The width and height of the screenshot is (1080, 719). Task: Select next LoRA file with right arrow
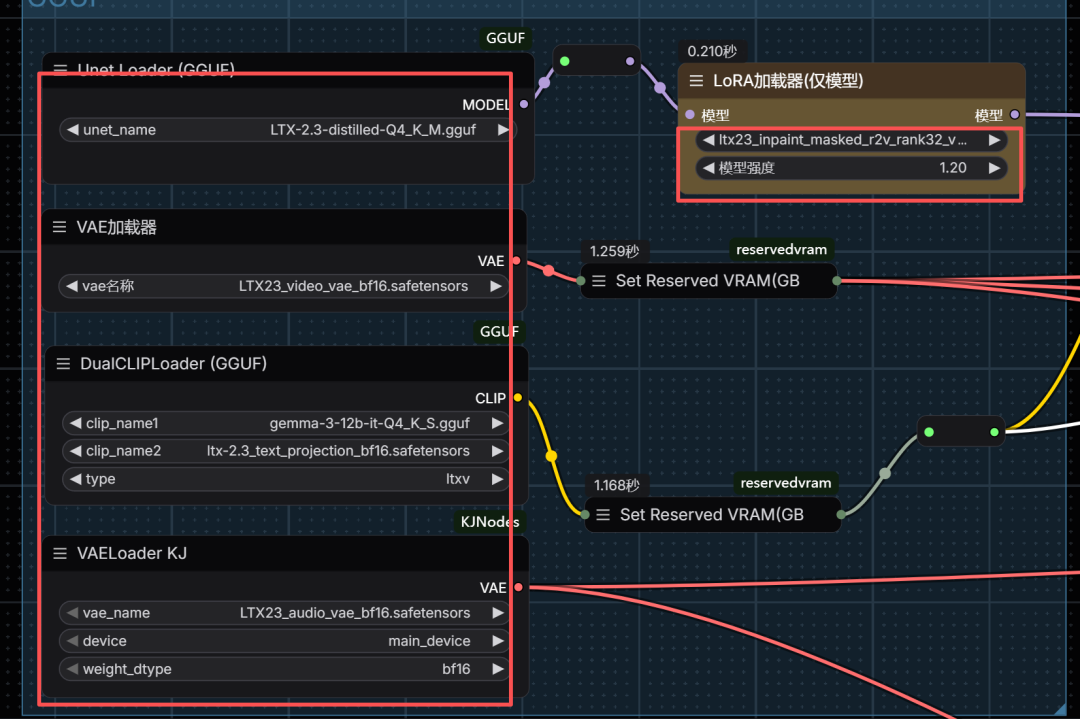click(994, 140)
